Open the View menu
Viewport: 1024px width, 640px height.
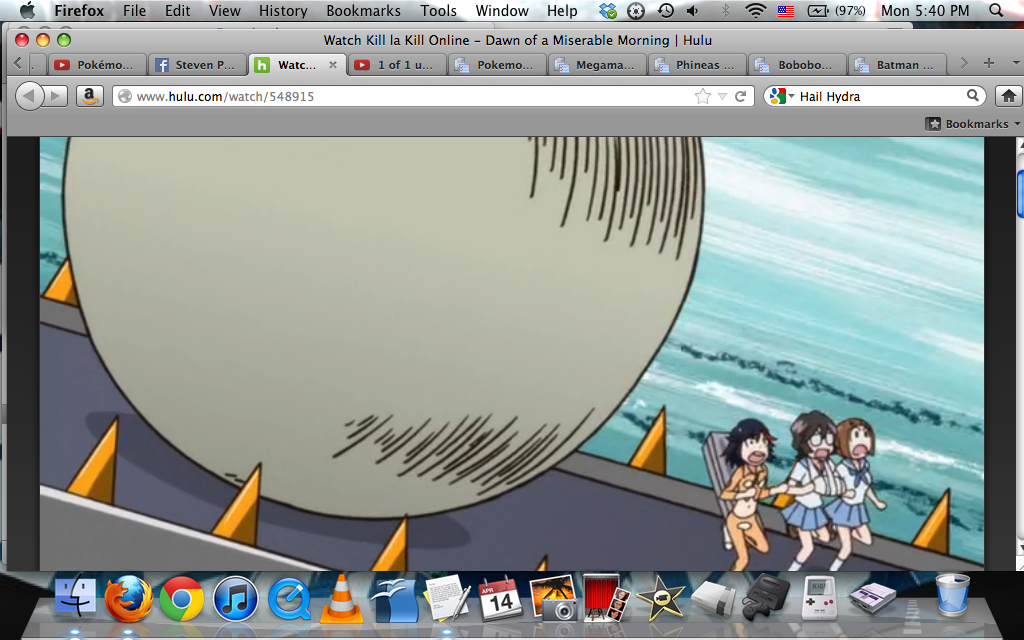[225, 10]
